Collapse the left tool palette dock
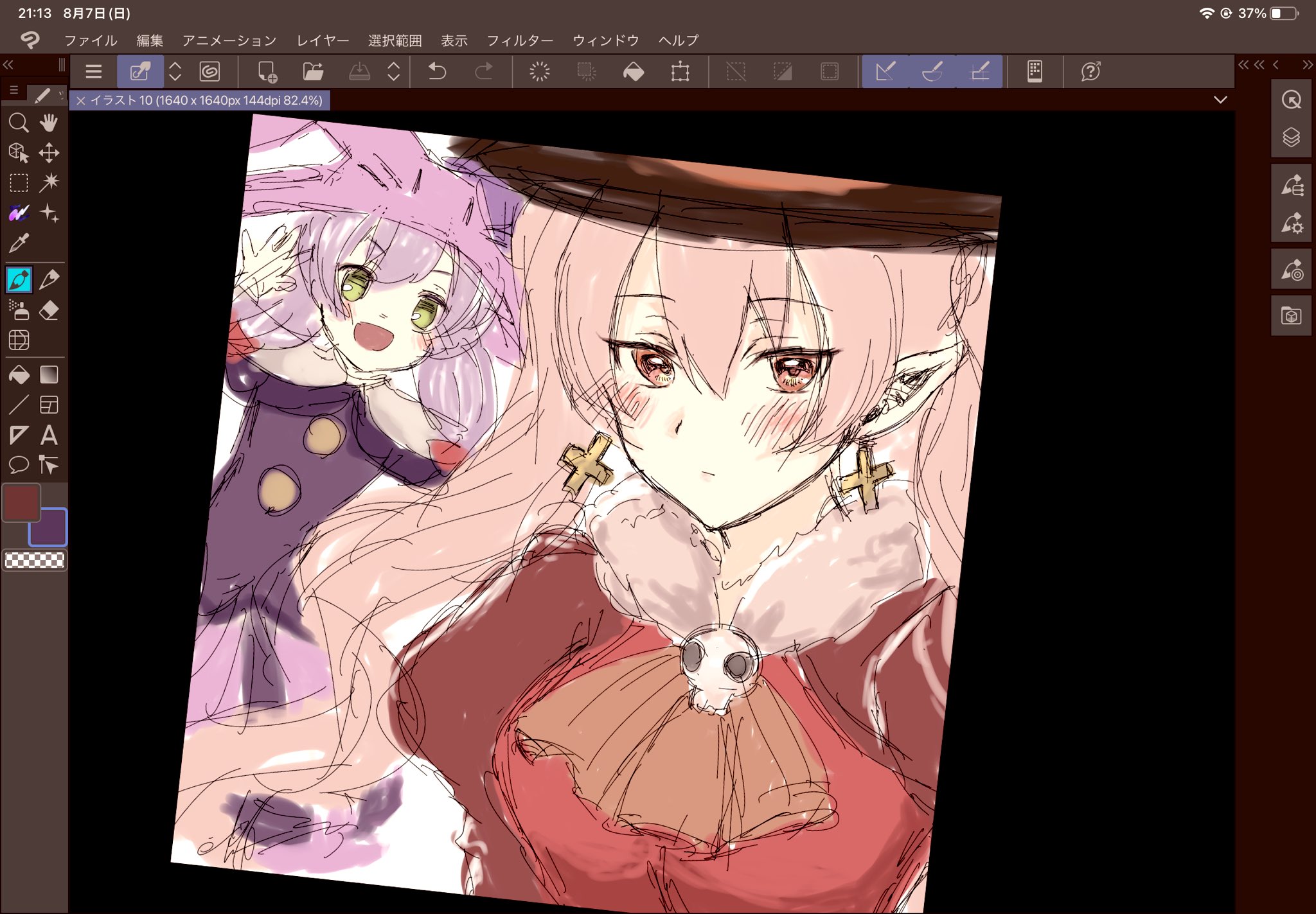The image size is (1316, 914). click(x=8, y=64)
